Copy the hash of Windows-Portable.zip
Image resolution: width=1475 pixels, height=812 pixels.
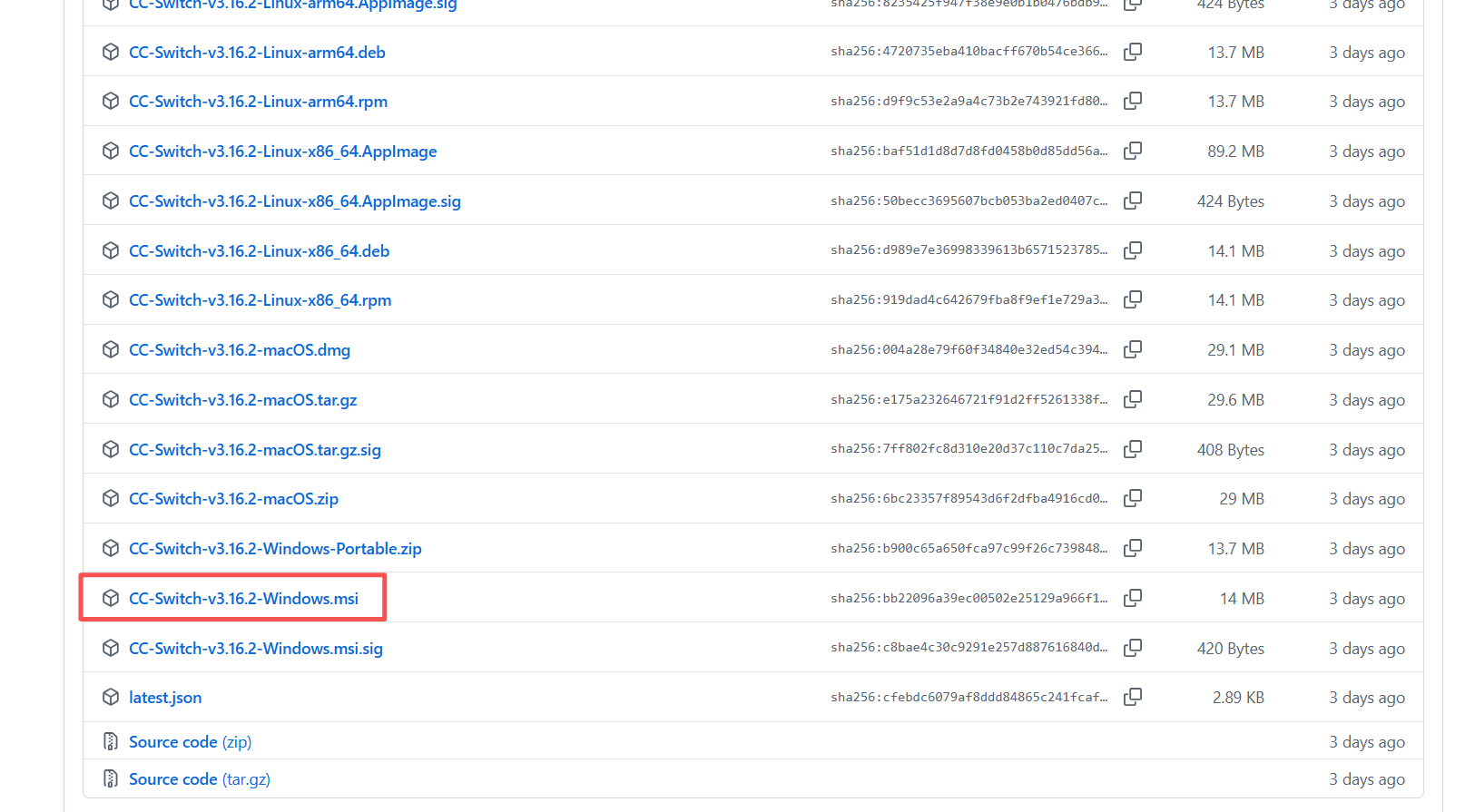tap(1133, 548)
